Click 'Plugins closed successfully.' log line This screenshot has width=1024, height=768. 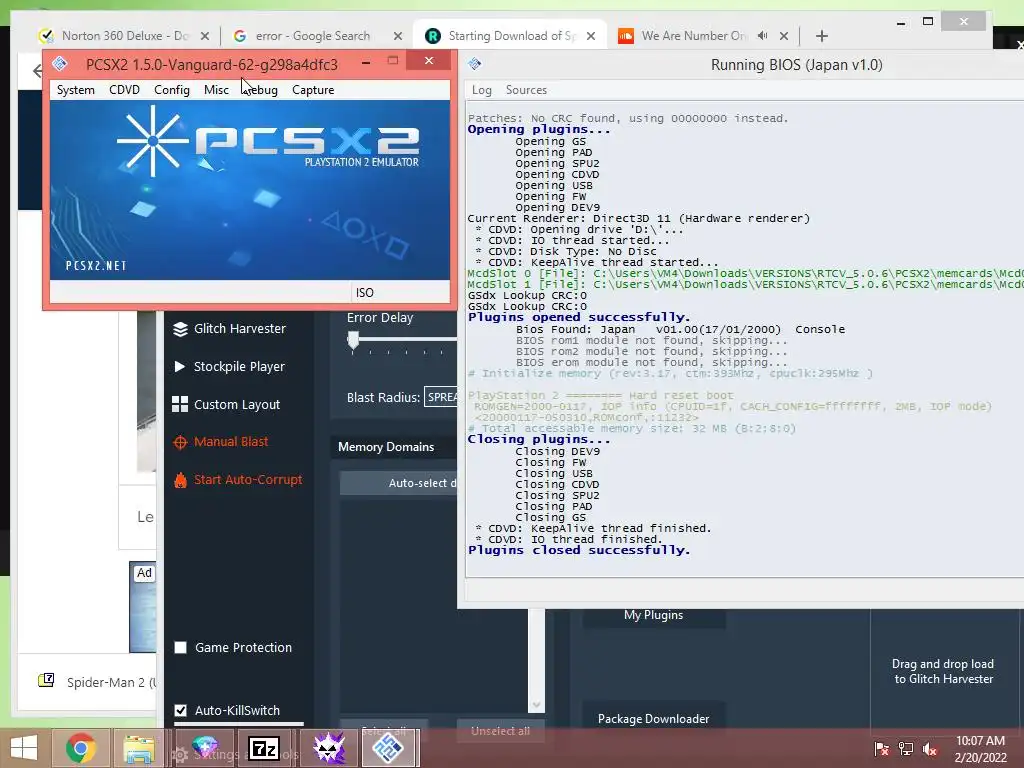[x=579, y=550]
